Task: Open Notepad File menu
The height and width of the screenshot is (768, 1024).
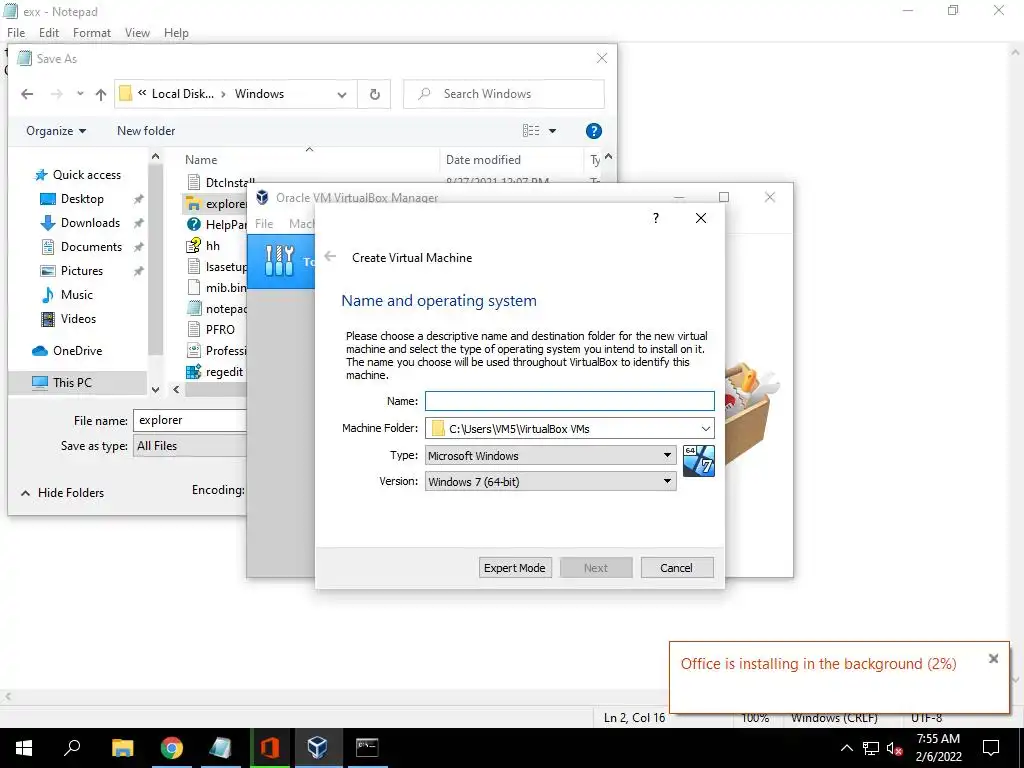Action: (16, 33)
